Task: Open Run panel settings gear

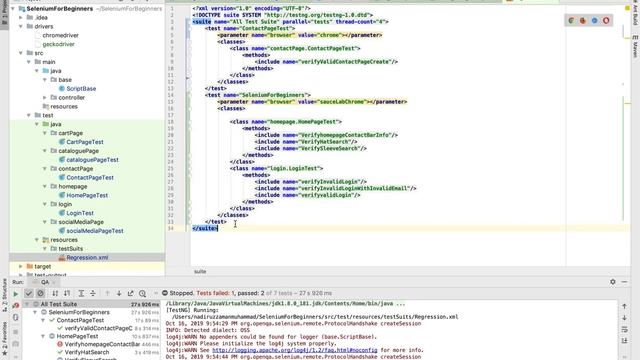Action: tap(613, 282)
